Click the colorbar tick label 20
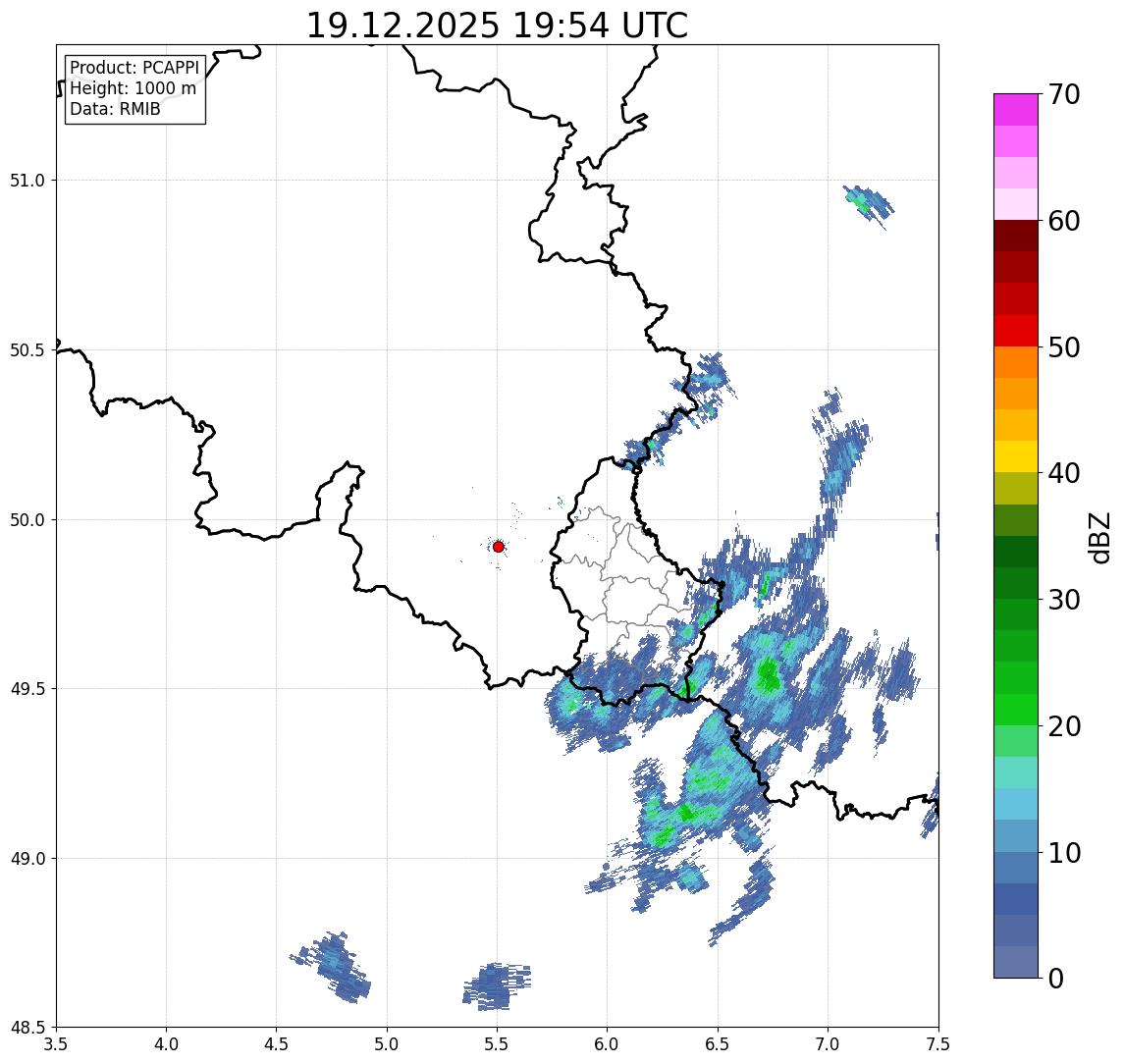The width and height of the screenshot is (1124, 1064). [x=1064, y=726]
